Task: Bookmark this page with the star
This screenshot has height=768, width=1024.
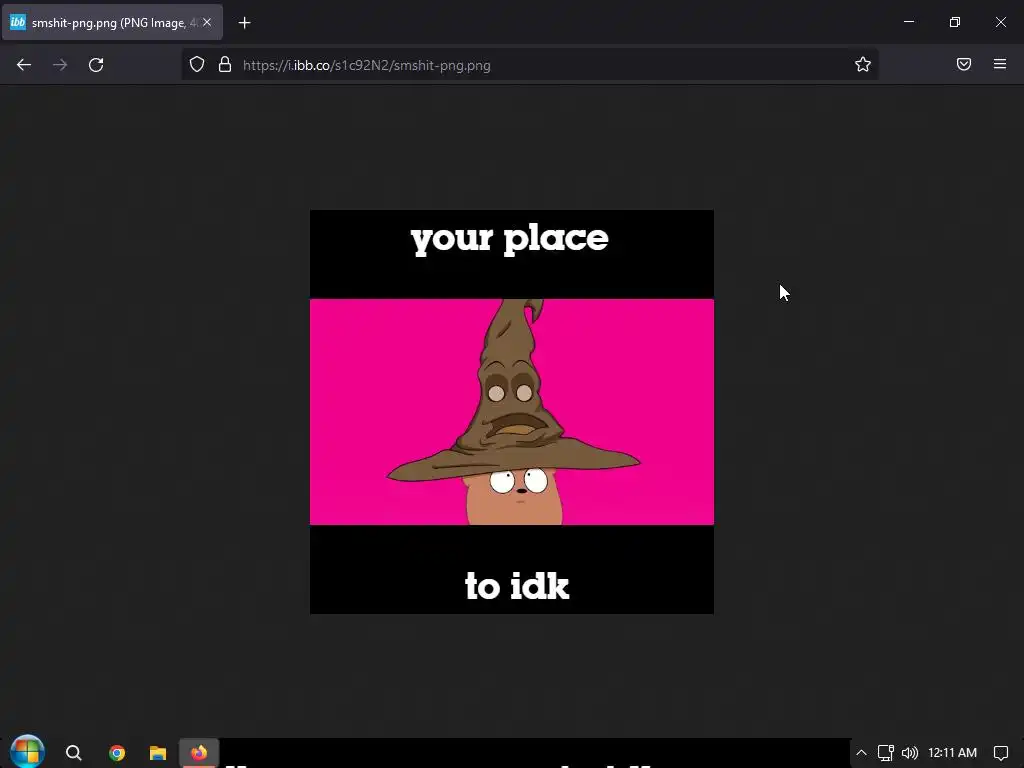Action: (863, 65)
